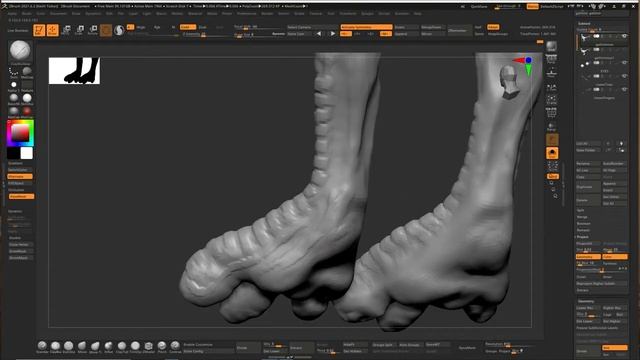The width and height of the screenshot is (640, 360).
Task: Select the white secondary color swatch
Action: pyautogui.click(x=27, y=153)
